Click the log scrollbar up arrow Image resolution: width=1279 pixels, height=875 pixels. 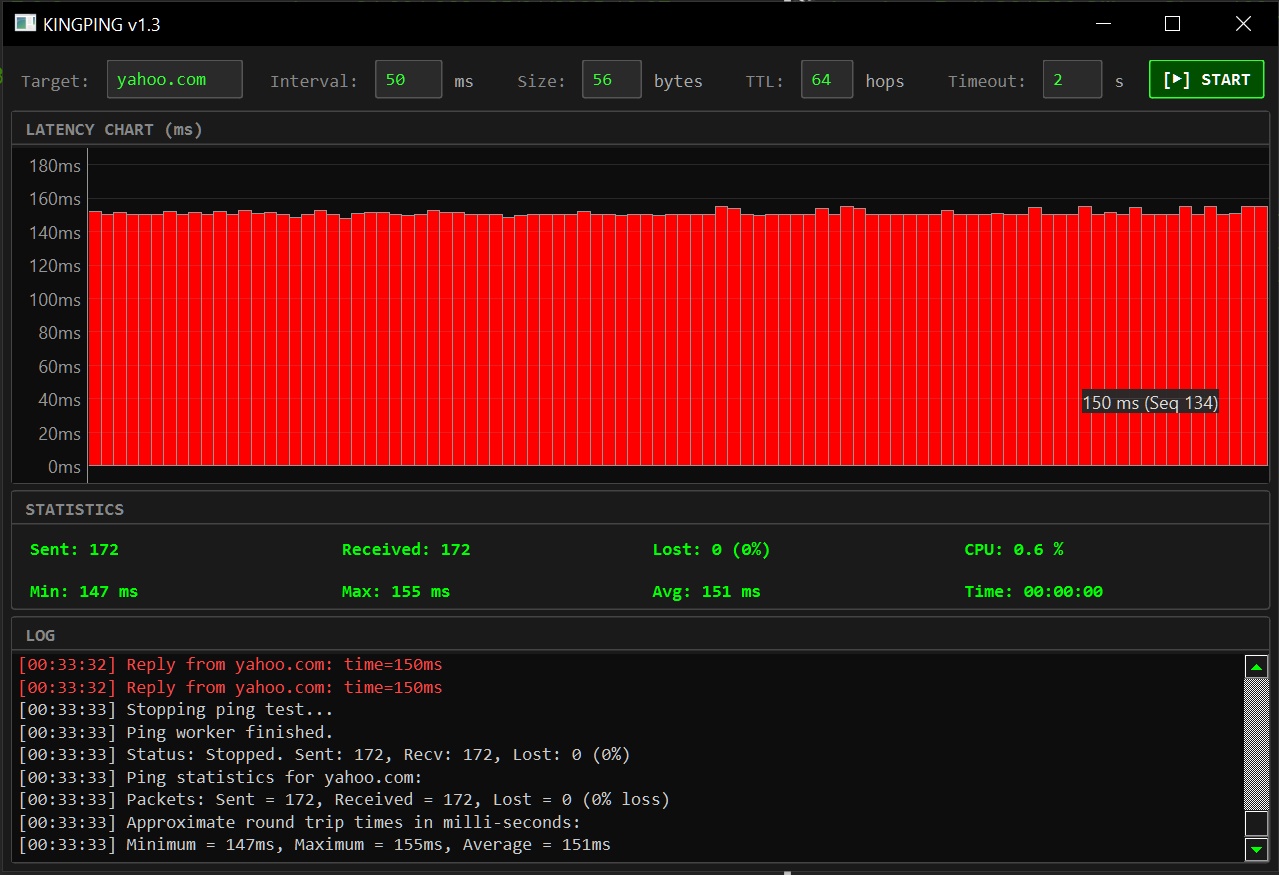[x=1256, y=667]
